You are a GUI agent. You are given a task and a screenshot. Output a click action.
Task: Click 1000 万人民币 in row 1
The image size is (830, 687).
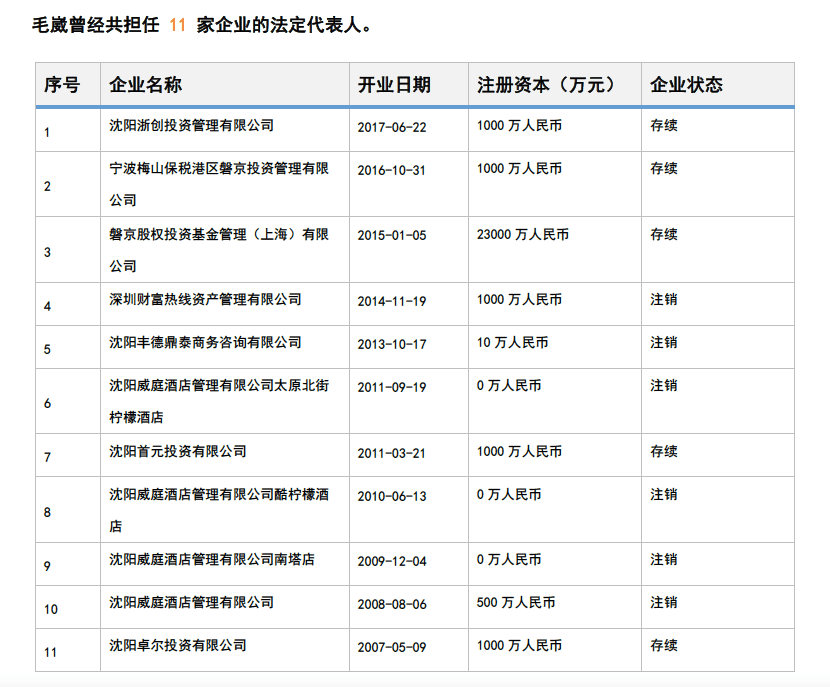coord(519,125)
